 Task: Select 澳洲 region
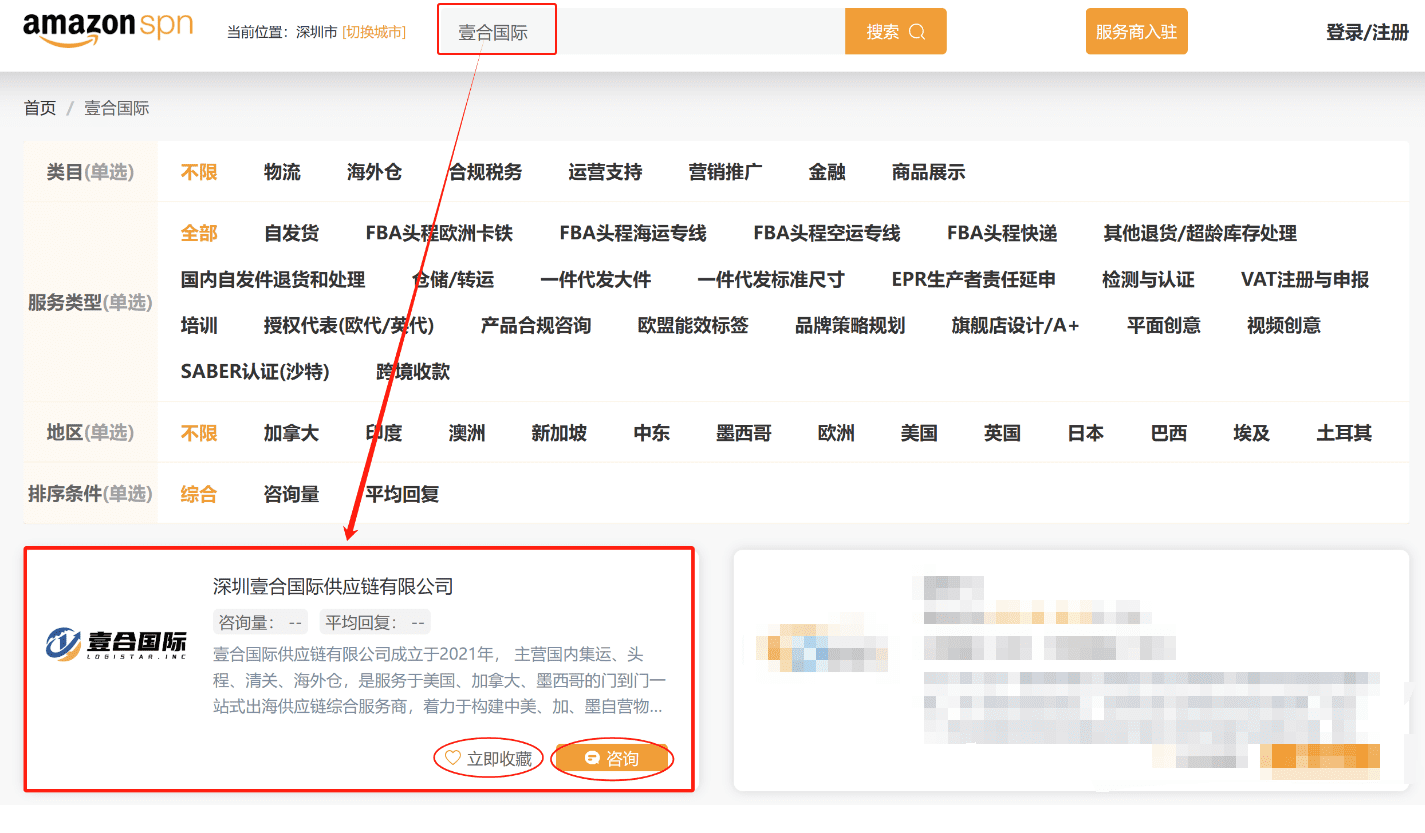coord(467,433)
